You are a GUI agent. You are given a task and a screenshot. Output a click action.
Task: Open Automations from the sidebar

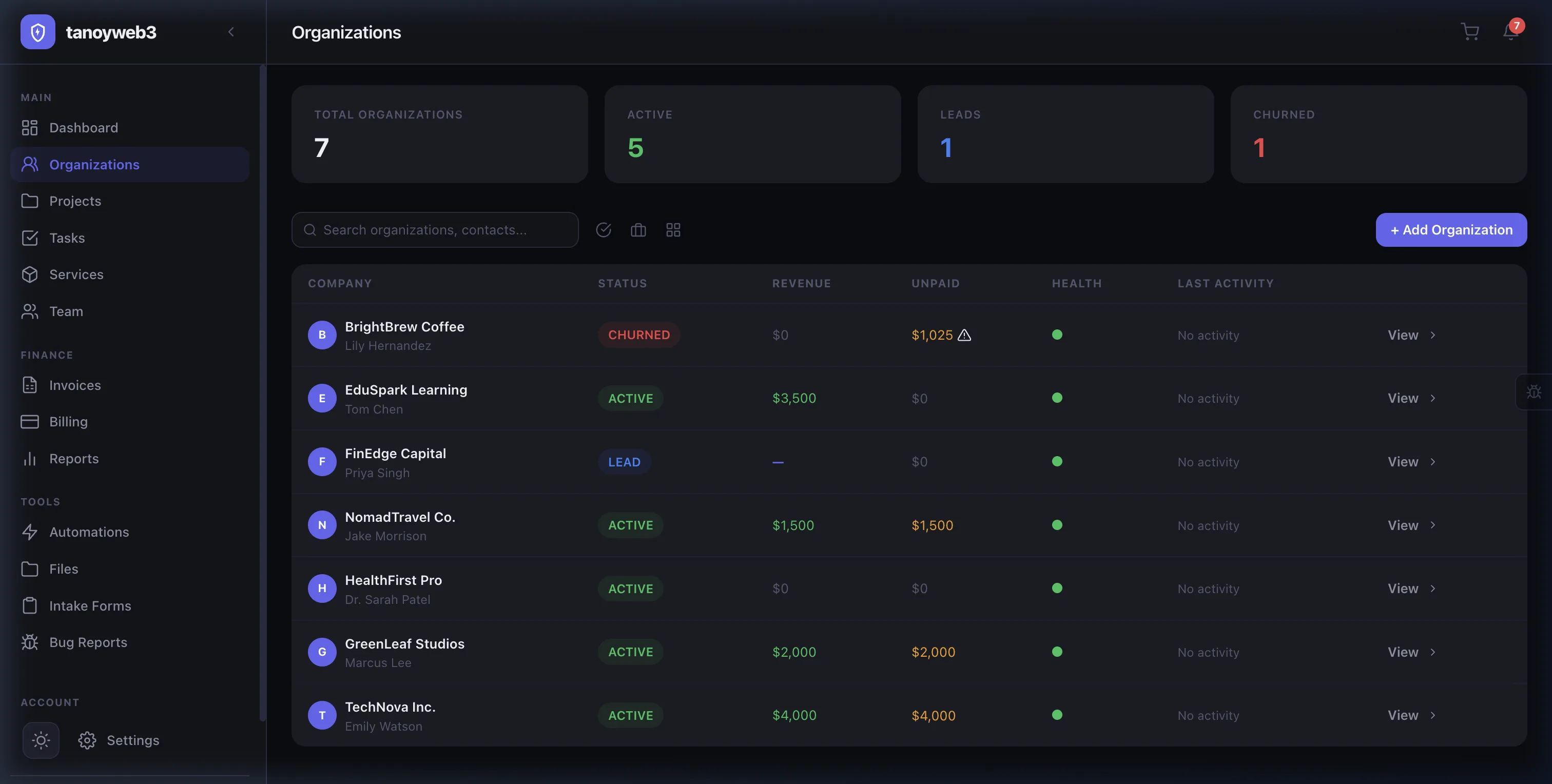89,532
